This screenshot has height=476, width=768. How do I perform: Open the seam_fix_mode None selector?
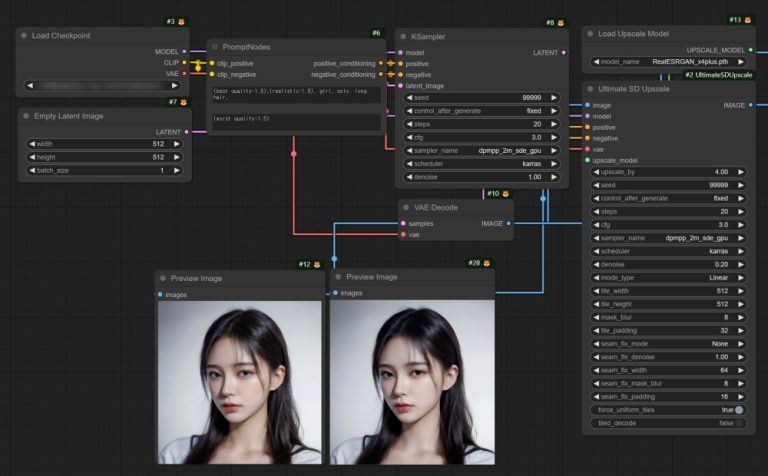669,344
